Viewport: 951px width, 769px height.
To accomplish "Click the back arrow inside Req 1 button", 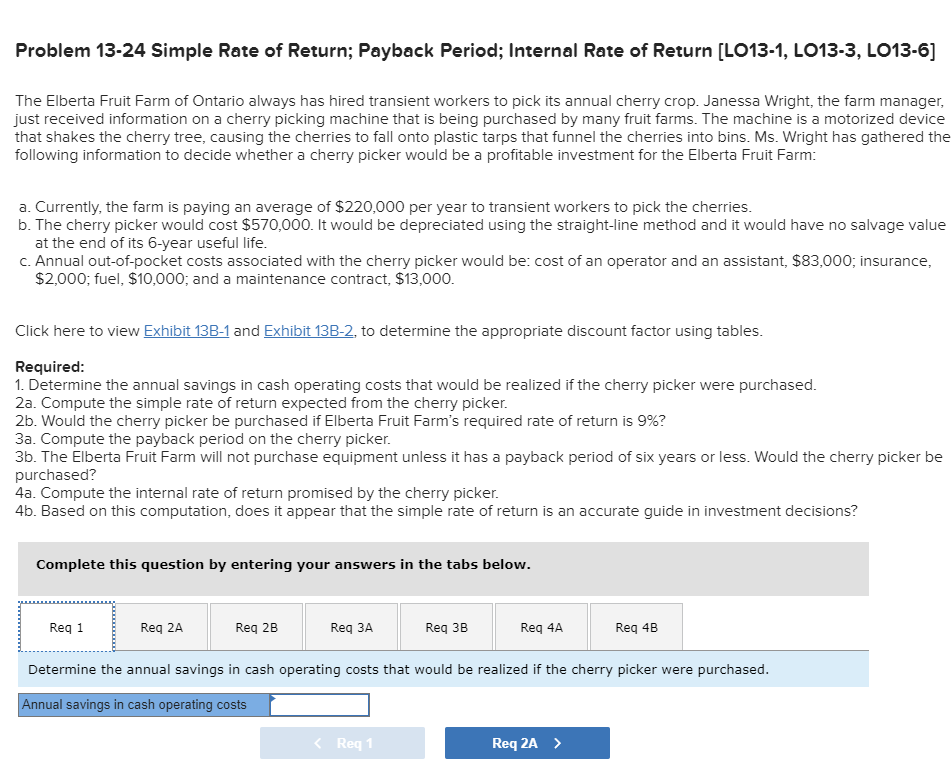I will coord(316,742).
